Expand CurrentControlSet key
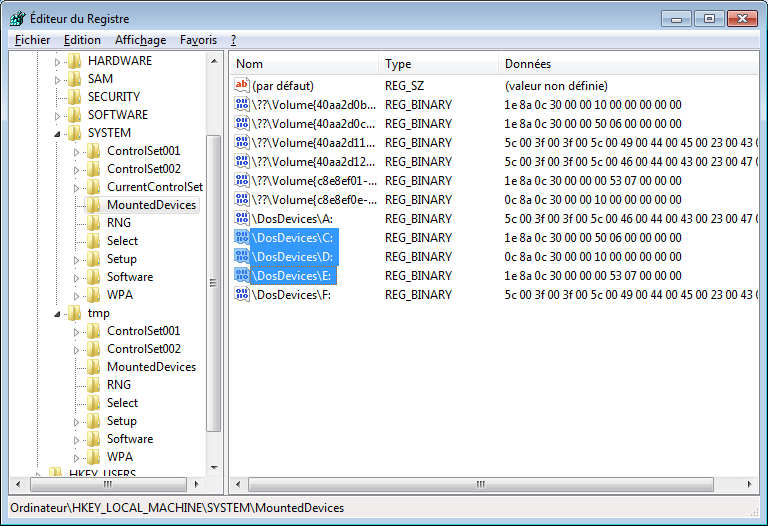The height and width of the screenshot is (526, 768). (76, 188)
